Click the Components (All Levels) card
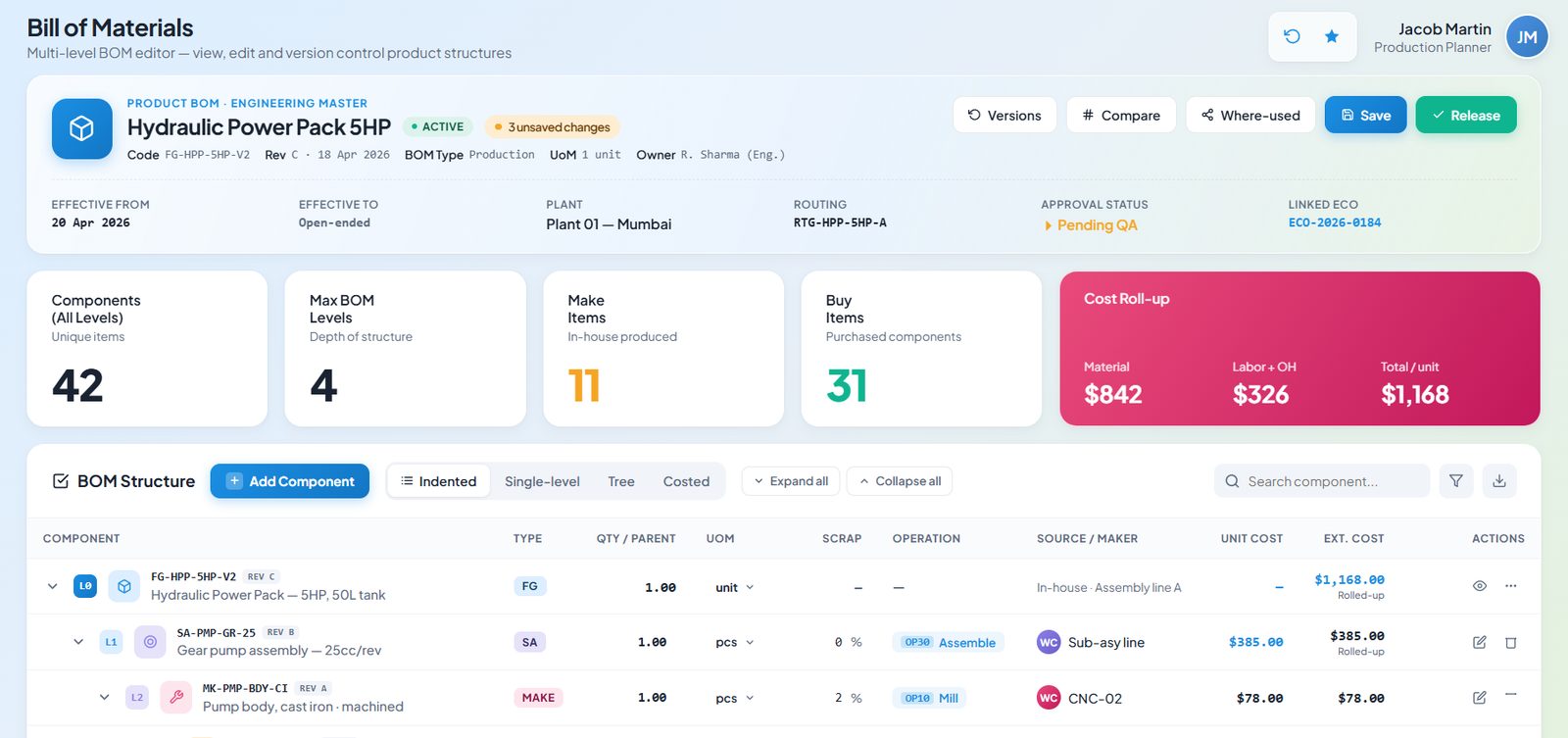 tap(147, 349)
